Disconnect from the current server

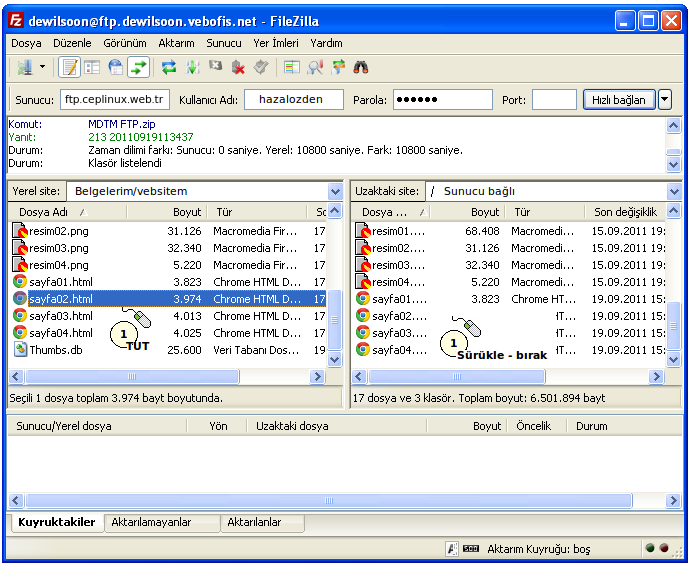(238, 68)
